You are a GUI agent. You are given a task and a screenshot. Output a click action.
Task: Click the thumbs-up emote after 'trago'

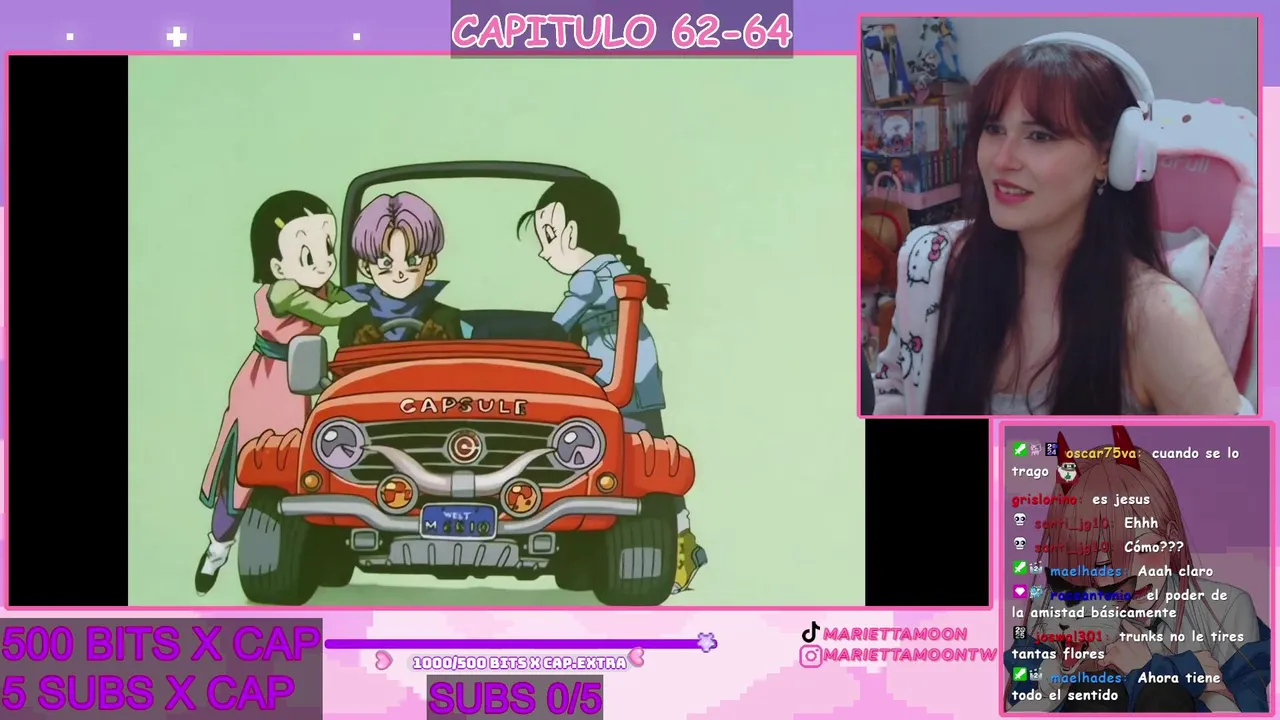[1068, 471]
